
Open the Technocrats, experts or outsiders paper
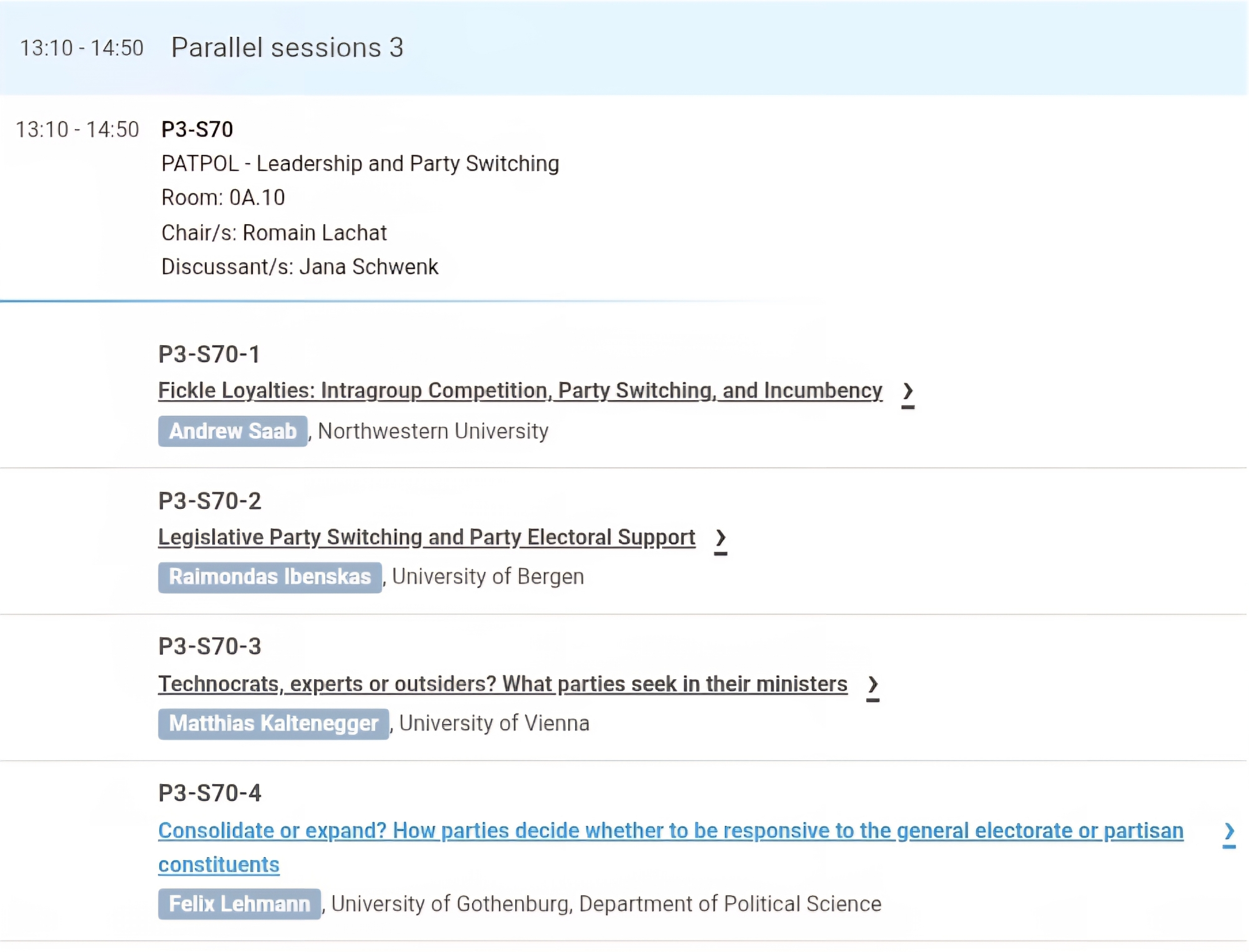pos(502,684)
